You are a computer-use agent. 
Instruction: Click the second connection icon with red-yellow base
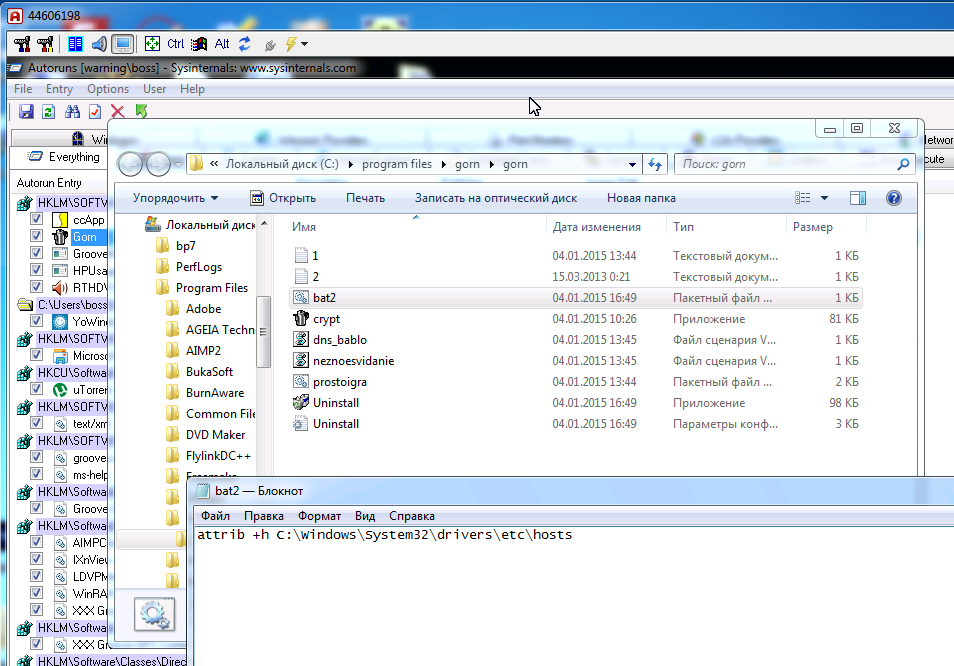tap(45, 44)
